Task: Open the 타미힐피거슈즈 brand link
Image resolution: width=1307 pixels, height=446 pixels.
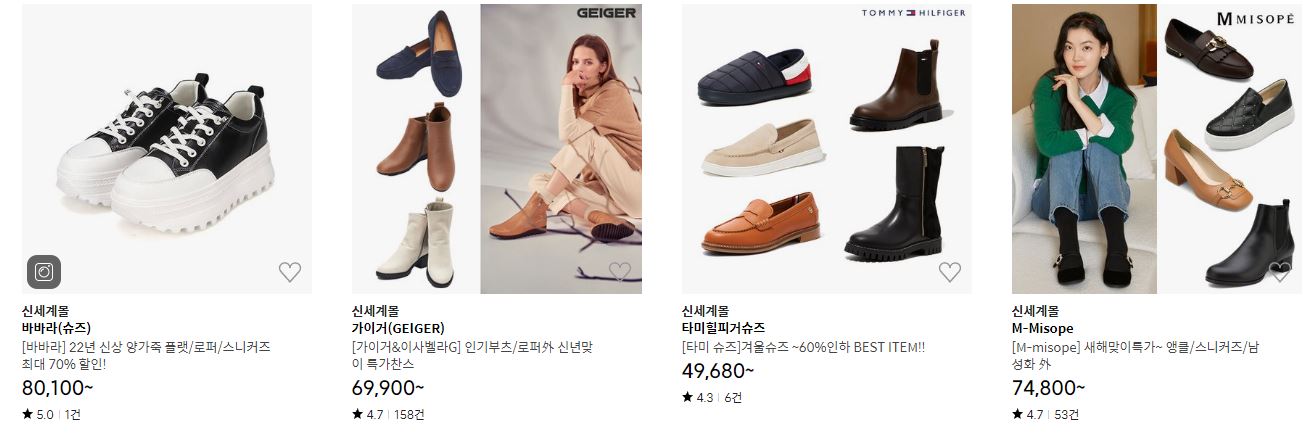Action: pyautogui.click(x=723, y=329)
